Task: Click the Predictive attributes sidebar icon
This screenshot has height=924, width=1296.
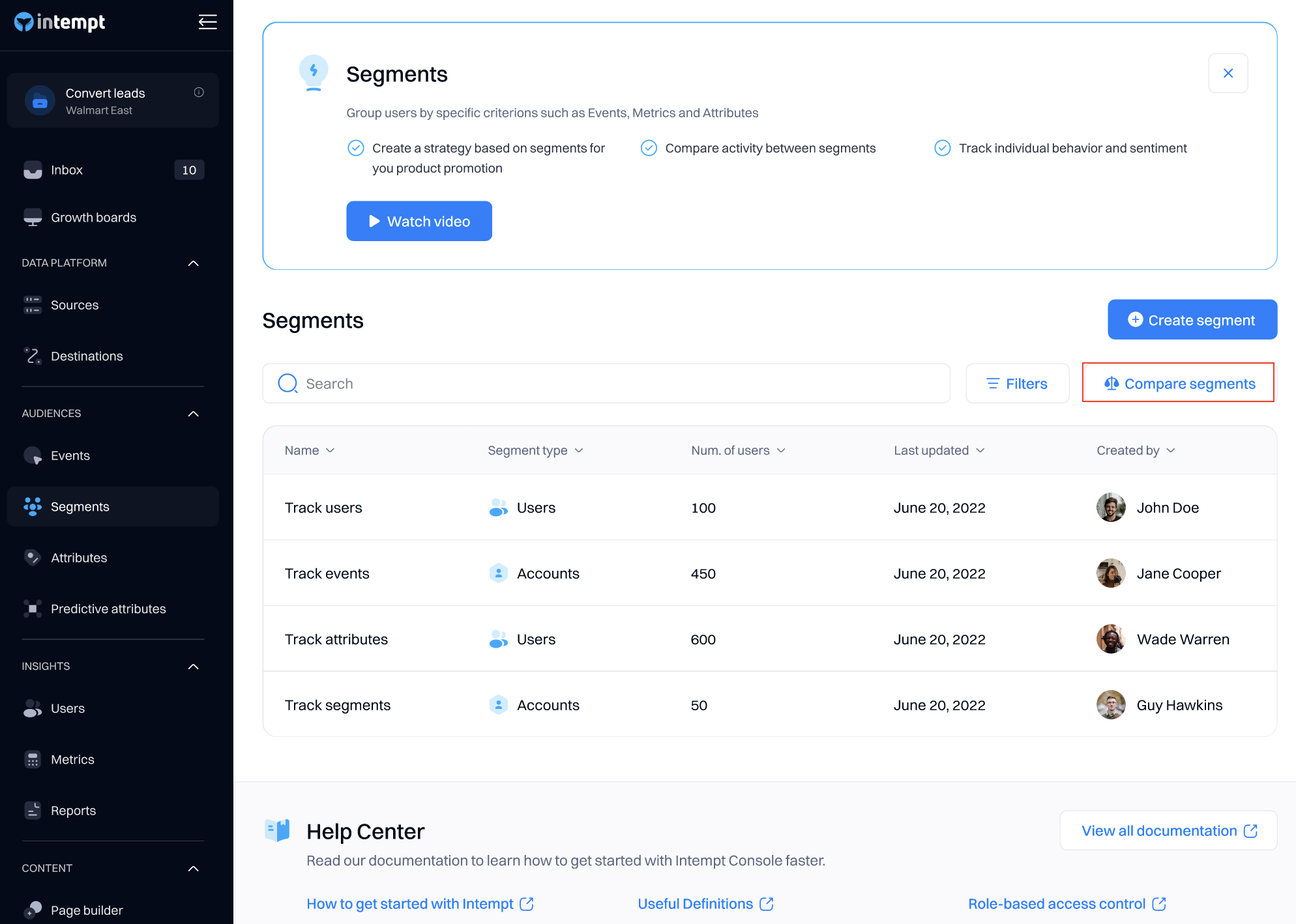Action: [33, 609]
